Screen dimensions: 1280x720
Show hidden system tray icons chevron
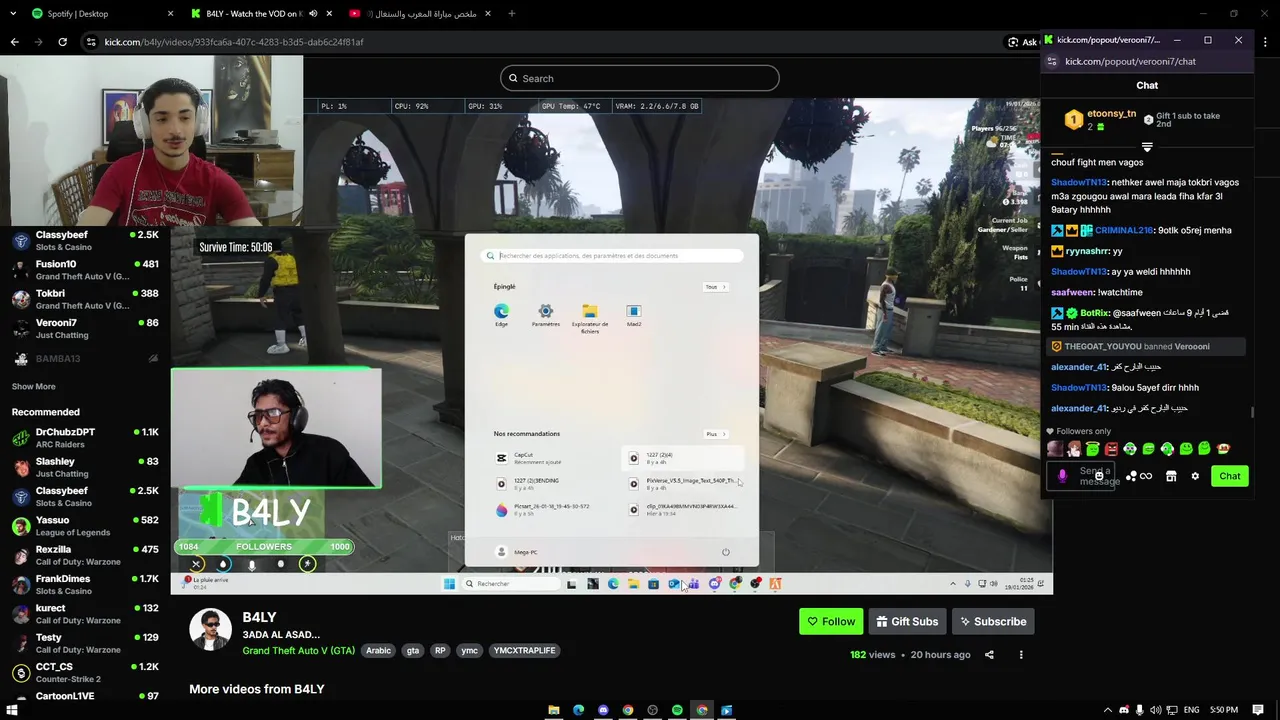tap(1107, 710)
